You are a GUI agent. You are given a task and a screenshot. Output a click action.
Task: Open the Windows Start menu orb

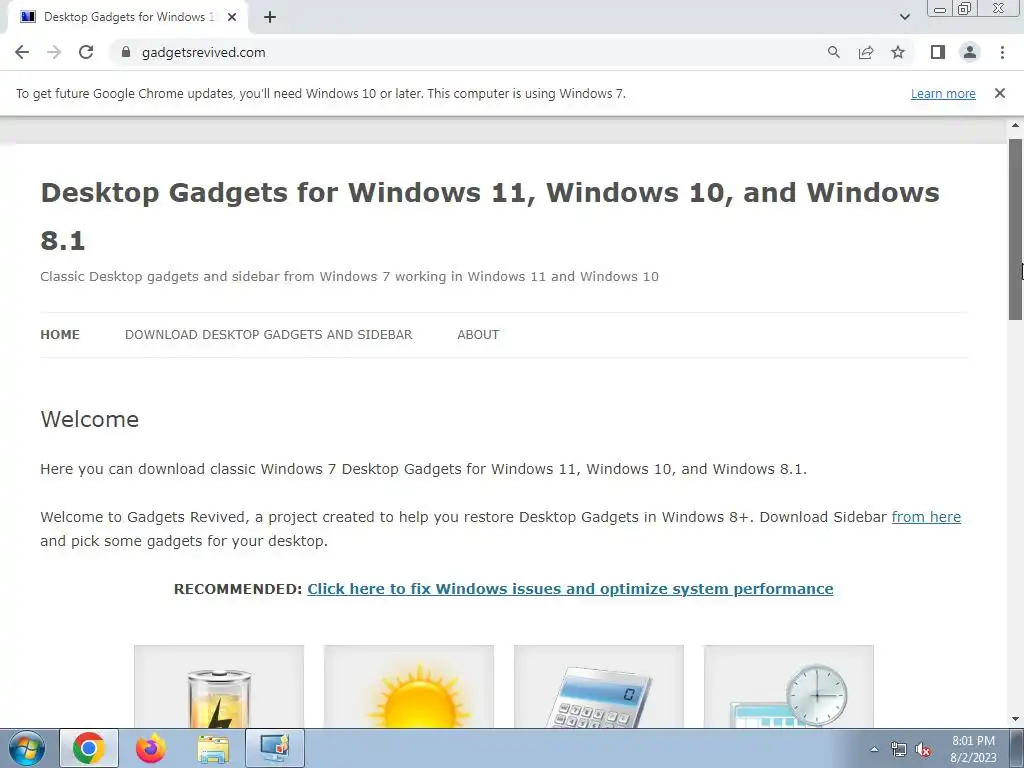pos(27,748)
